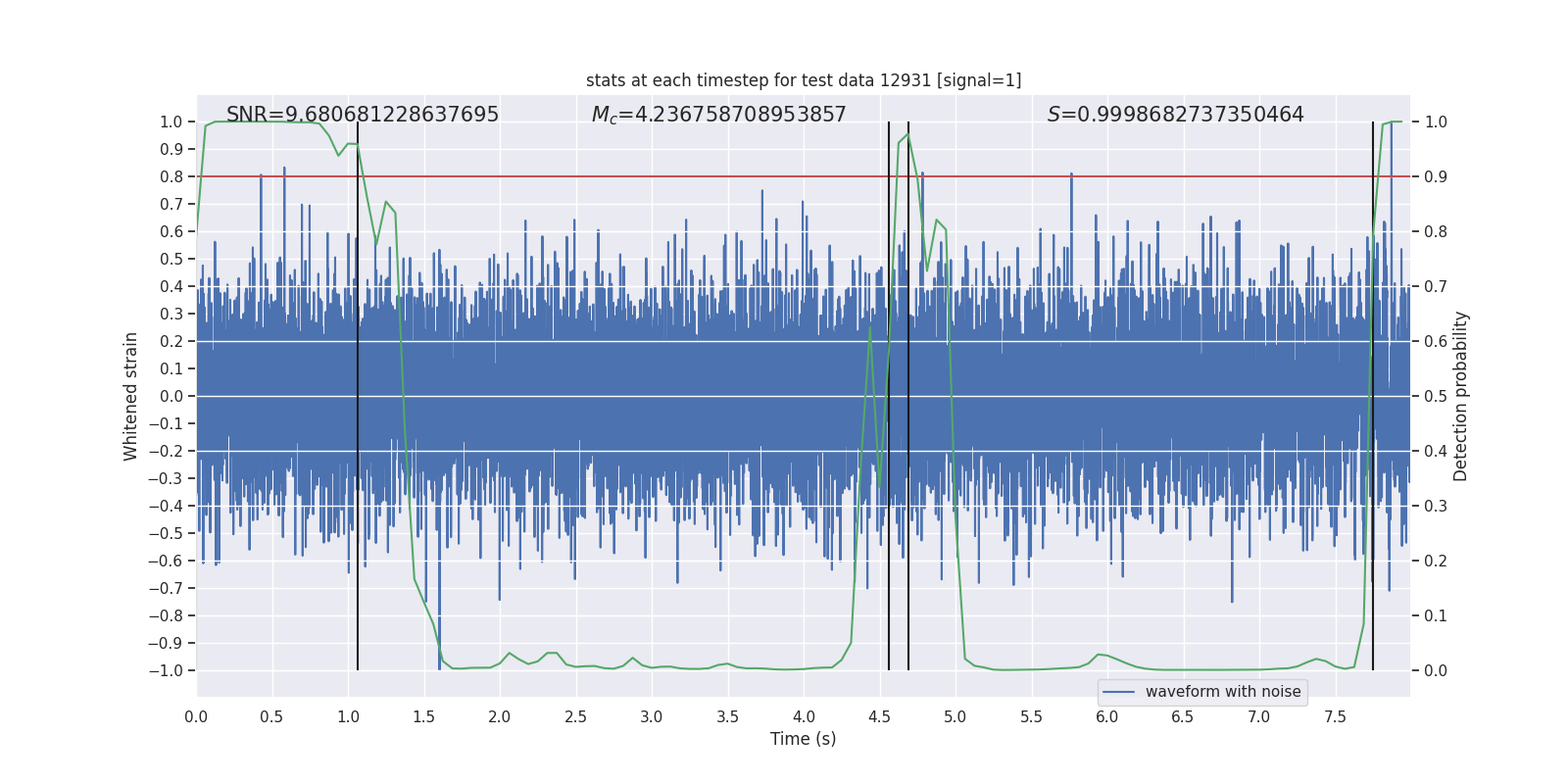Click the 0.0 tick label on the time axis
Image resolution: width=1568 pixels, height=784 pixels.
196,716
